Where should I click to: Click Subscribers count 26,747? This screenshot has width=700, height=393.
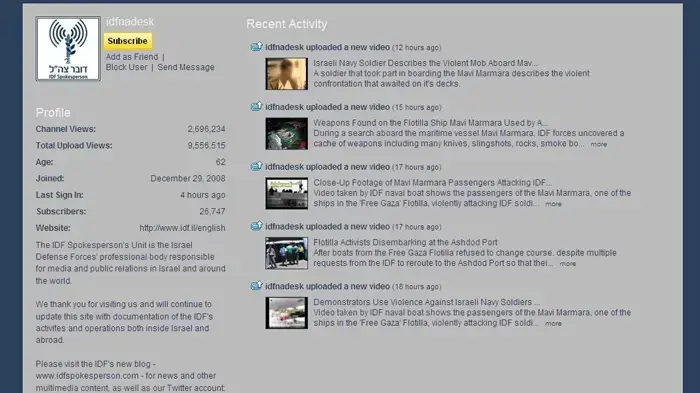tap(212, 211)
